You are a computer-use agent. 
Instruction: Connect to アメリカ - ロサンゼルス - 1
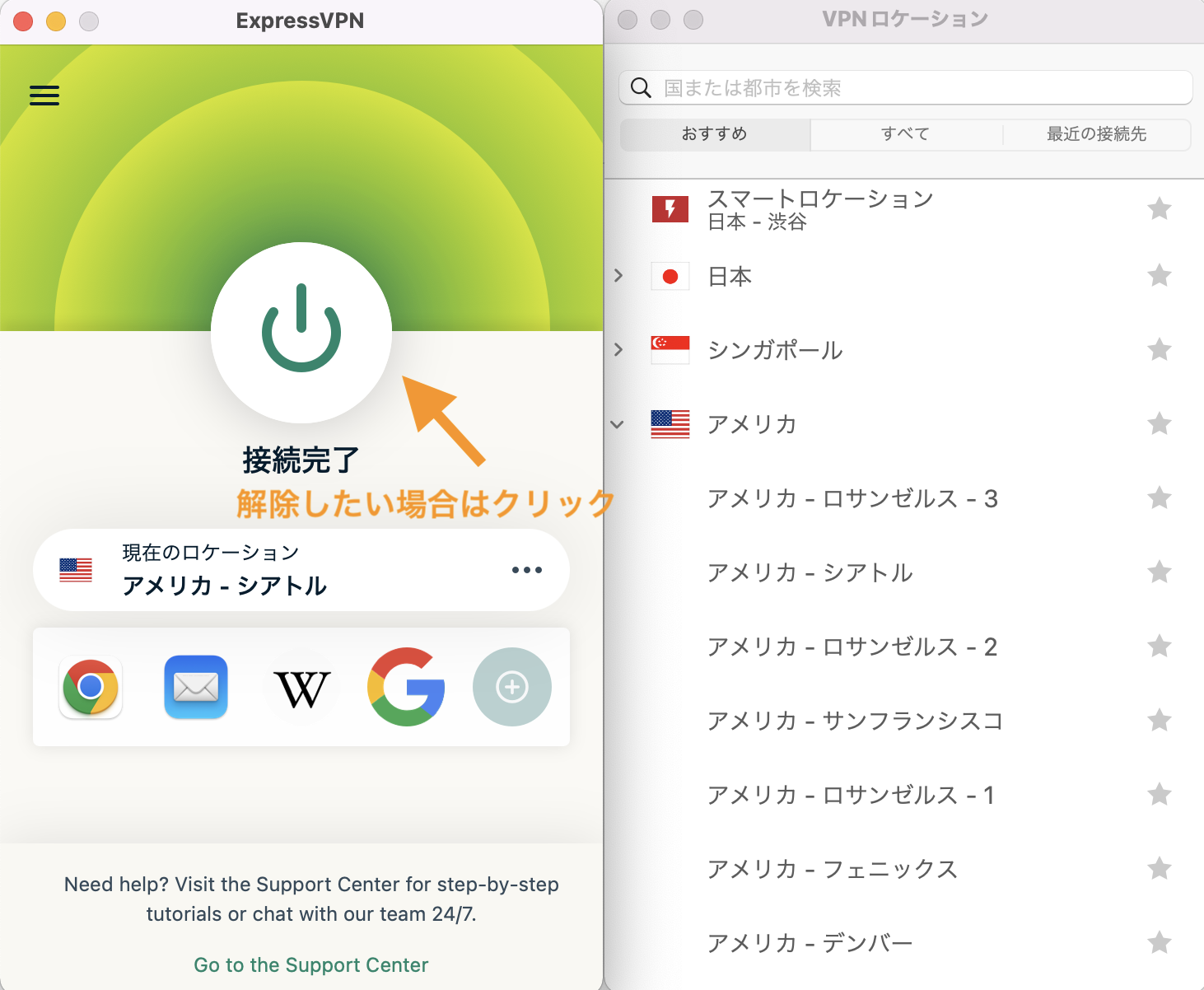pyautogui.click(x=904, y=795)
